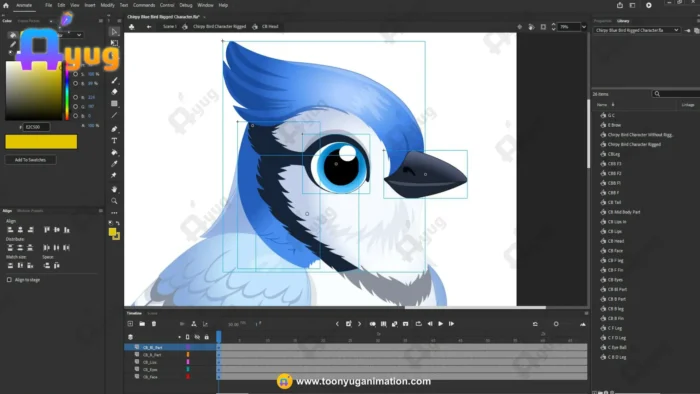Select the Brush tool
The width and height of the screenshot is (700, 394).
click(114, 80)
